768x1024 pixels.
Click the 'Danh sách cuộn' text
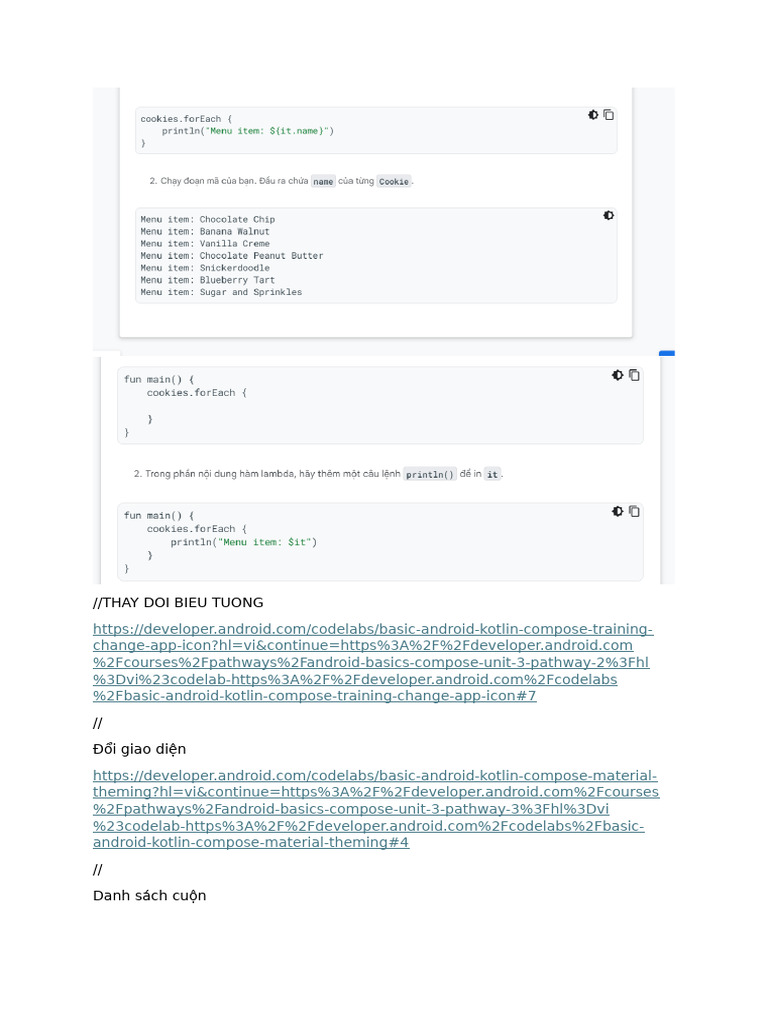(x=149, y=895)
